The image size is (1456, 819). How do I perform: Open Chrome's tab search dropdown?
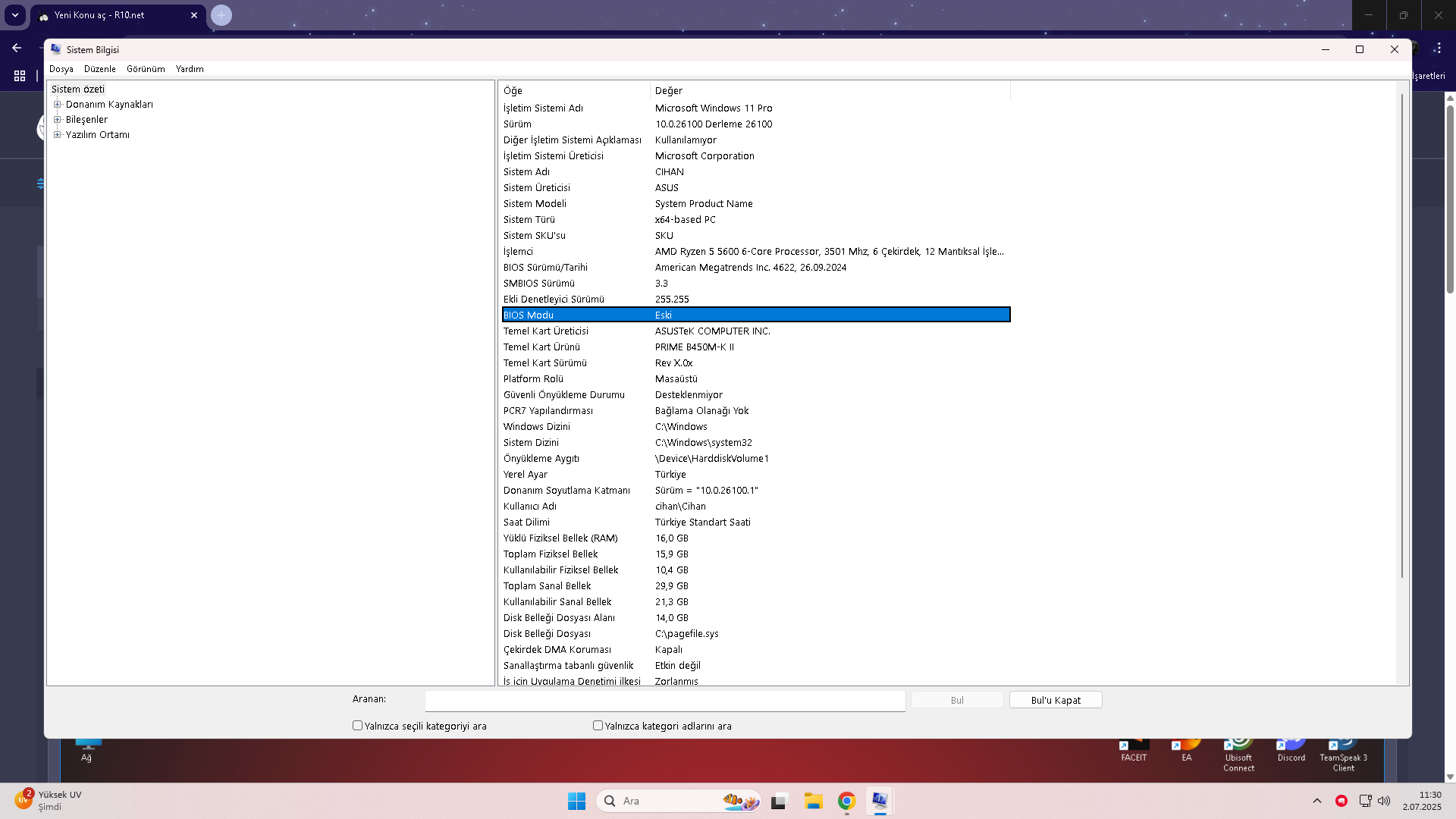(15, 15)
